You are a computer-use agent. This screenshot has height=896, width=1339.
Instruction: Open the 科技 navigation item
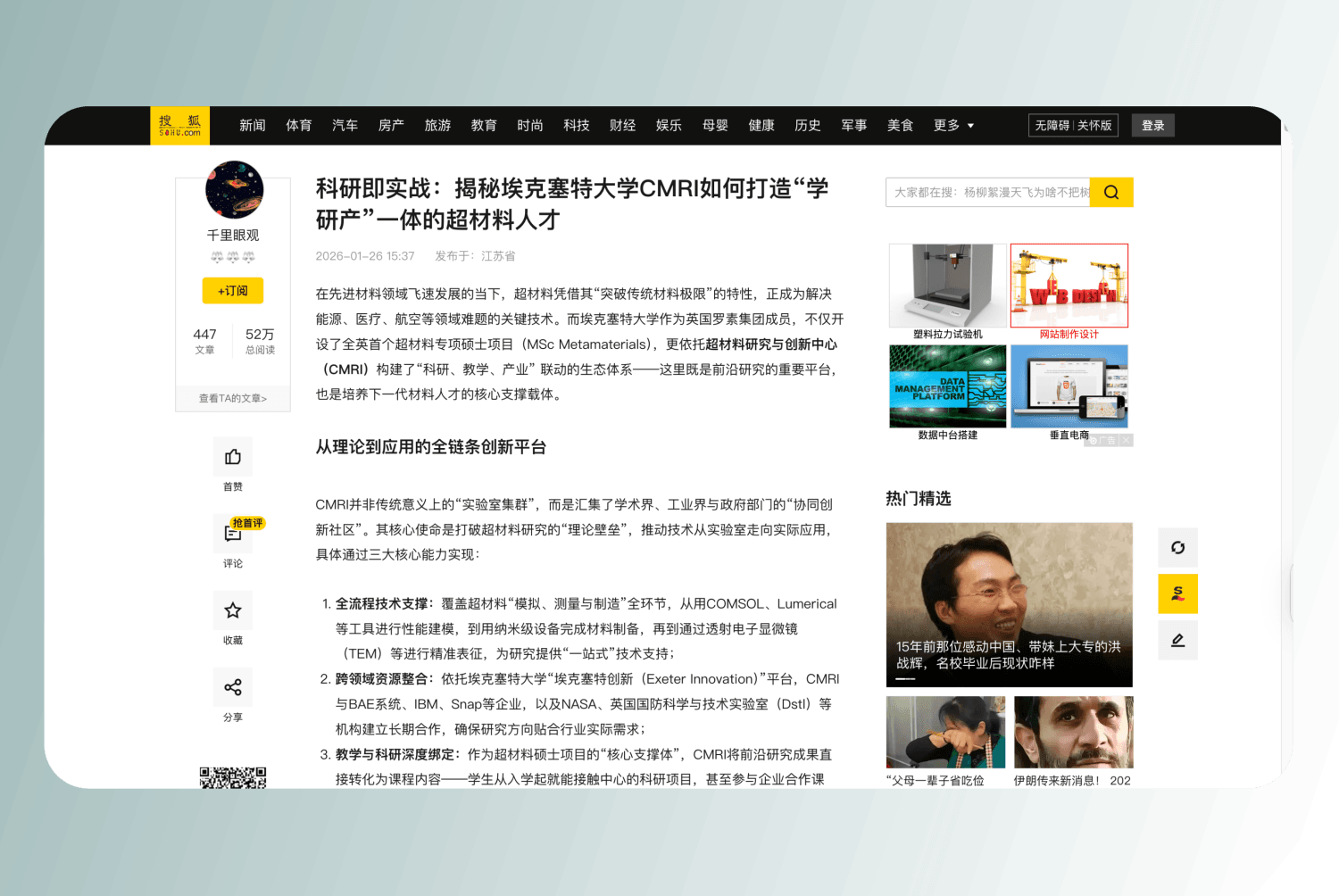(577, 126)
